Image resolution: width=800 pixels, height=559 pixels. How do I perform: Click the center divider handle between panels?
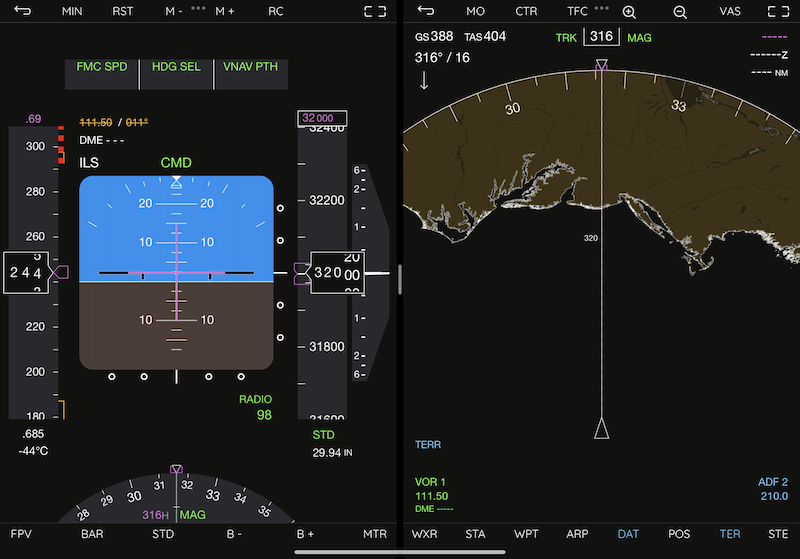pos(399,279)
